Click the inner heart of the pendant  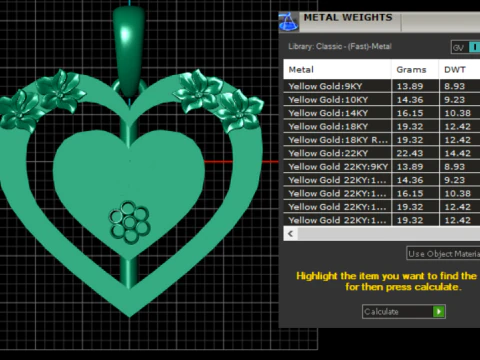coord(129,193)
